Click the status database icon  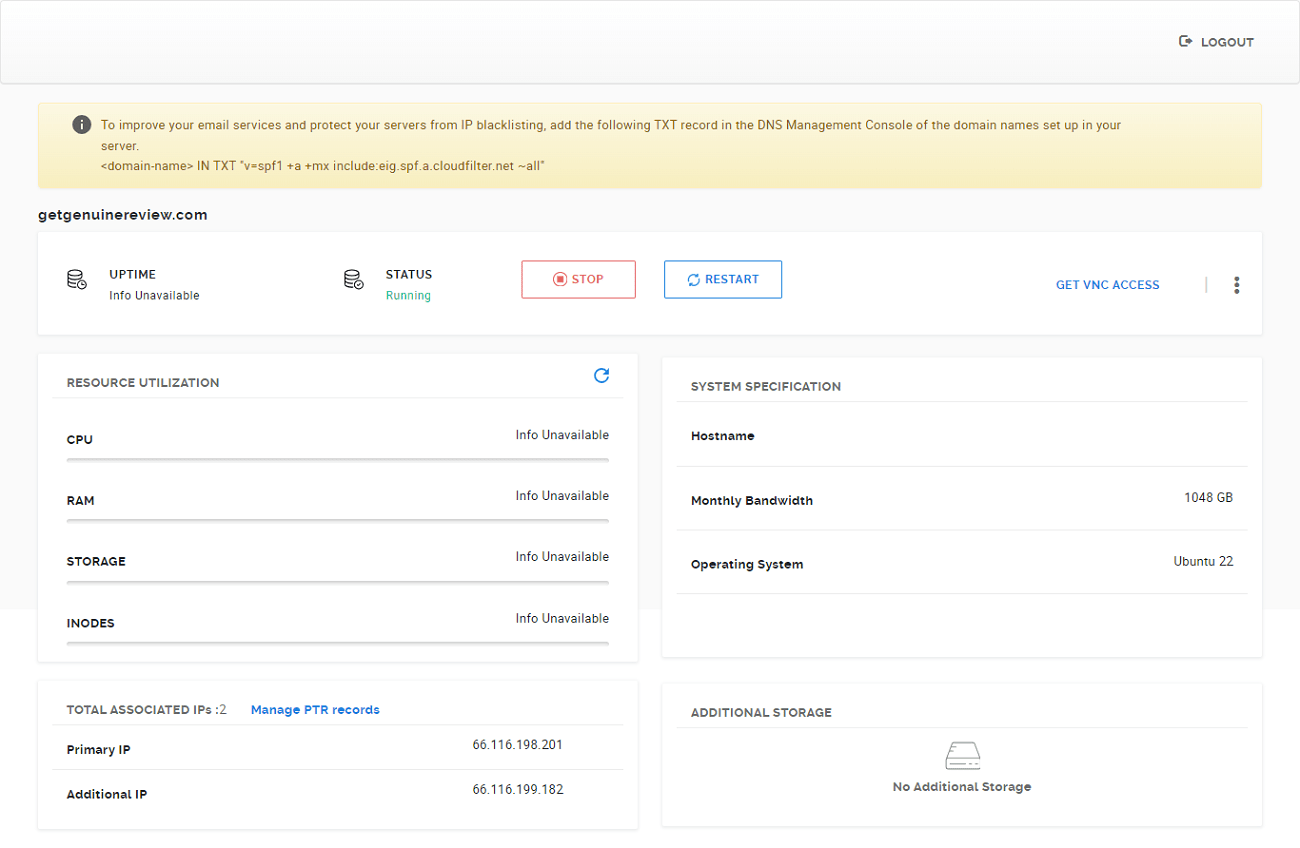point(353,280)
